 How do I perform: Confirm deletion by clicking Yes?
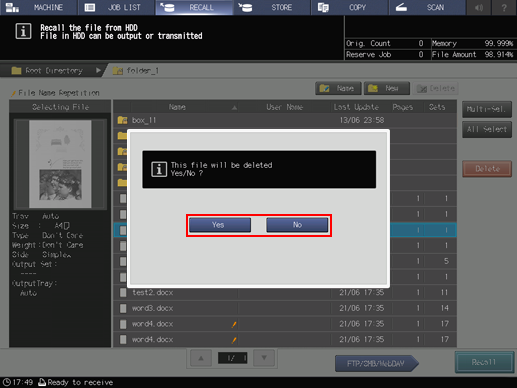pyautogui.click(x=220, y=225)
